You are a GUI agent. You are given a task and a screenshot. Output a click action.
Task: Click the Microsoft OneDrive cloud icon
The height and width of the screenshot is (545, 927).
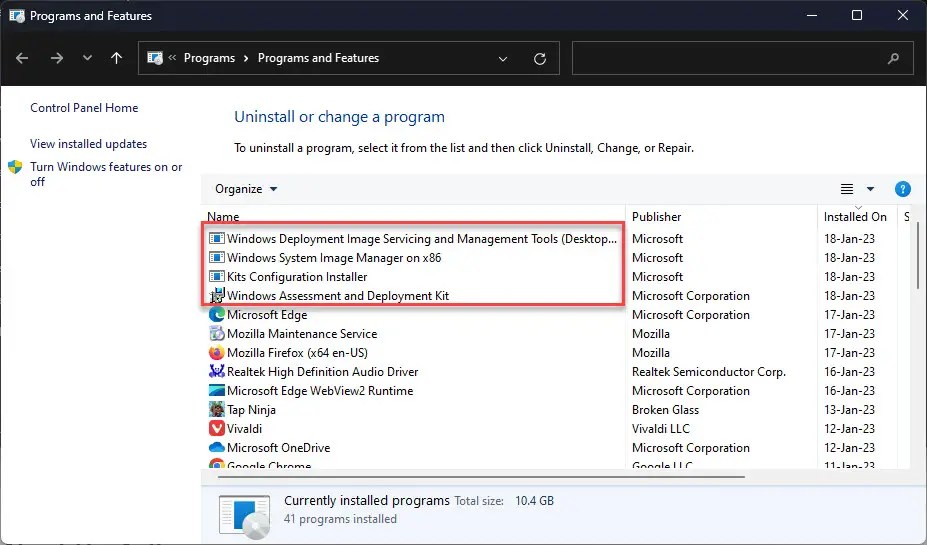217,448
